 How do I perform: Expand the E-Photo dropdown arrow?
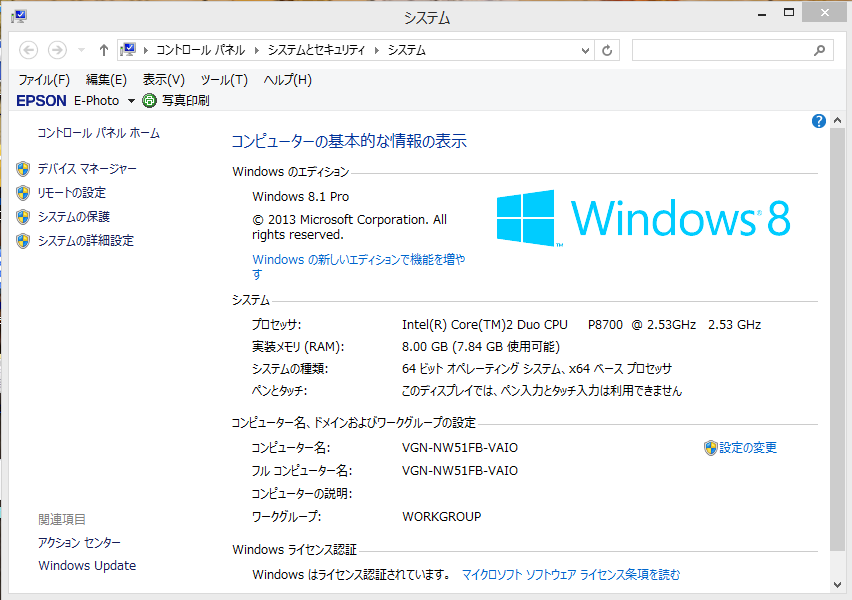[x=131, y=101]
